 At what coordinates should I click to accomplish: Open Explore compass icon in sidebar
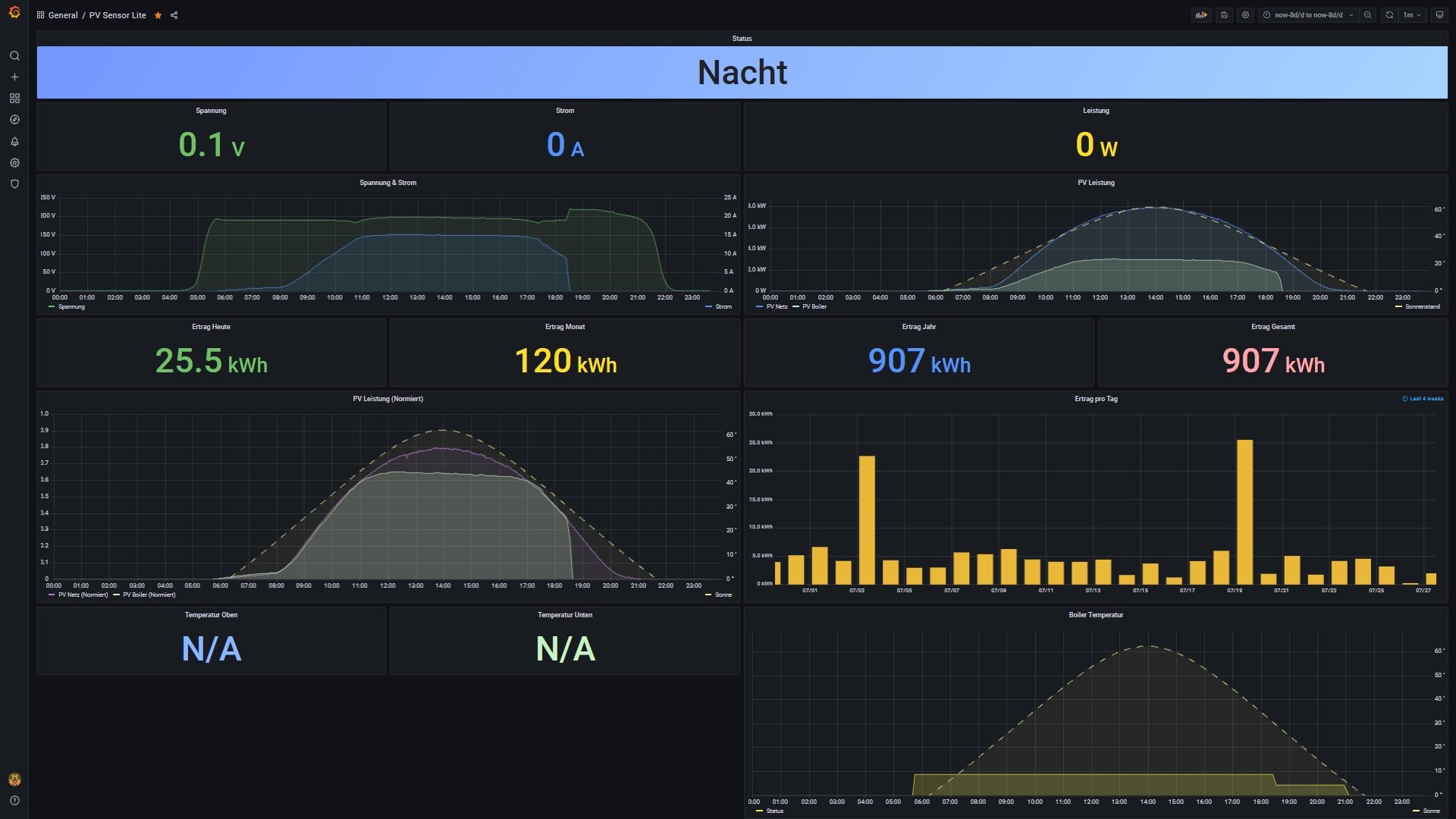14,120
